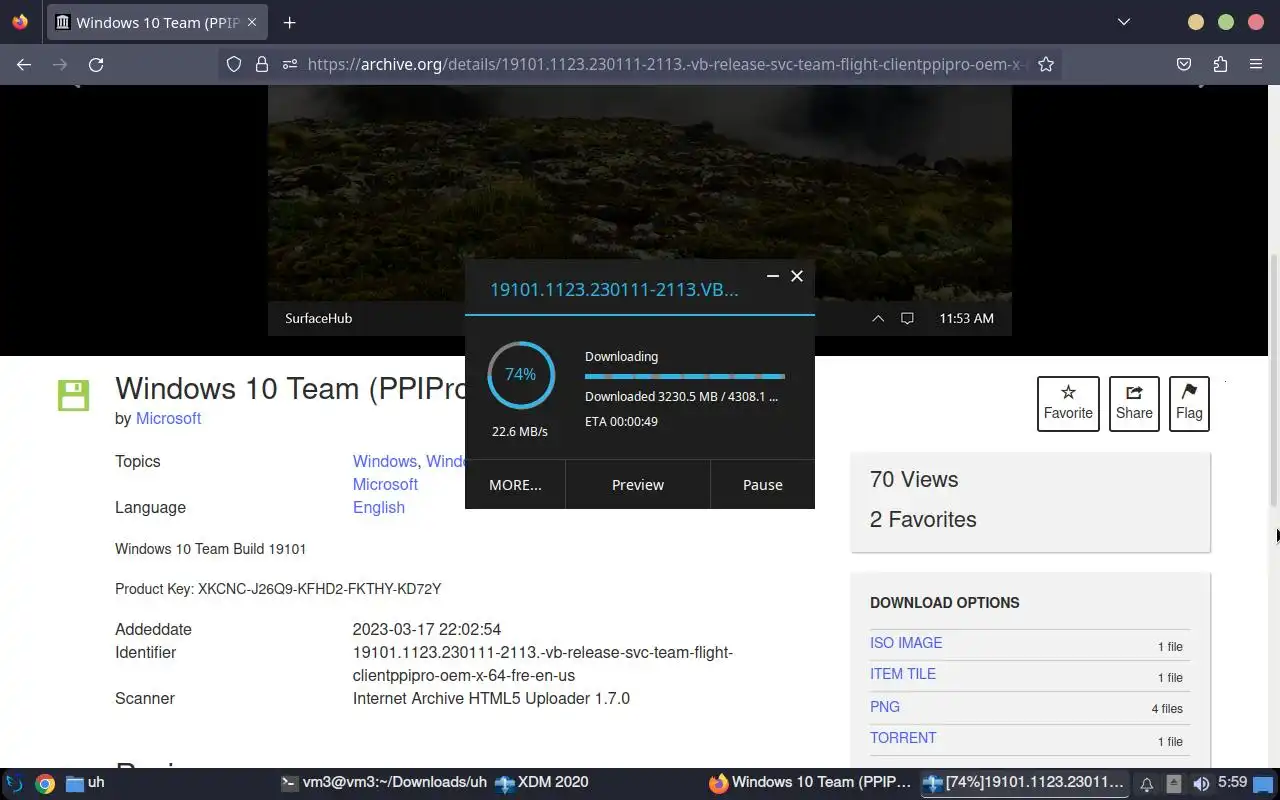Click the screenshot preview image
Image resolution: width=1280 pixels, height=800 pixels.
click(640, 210)
